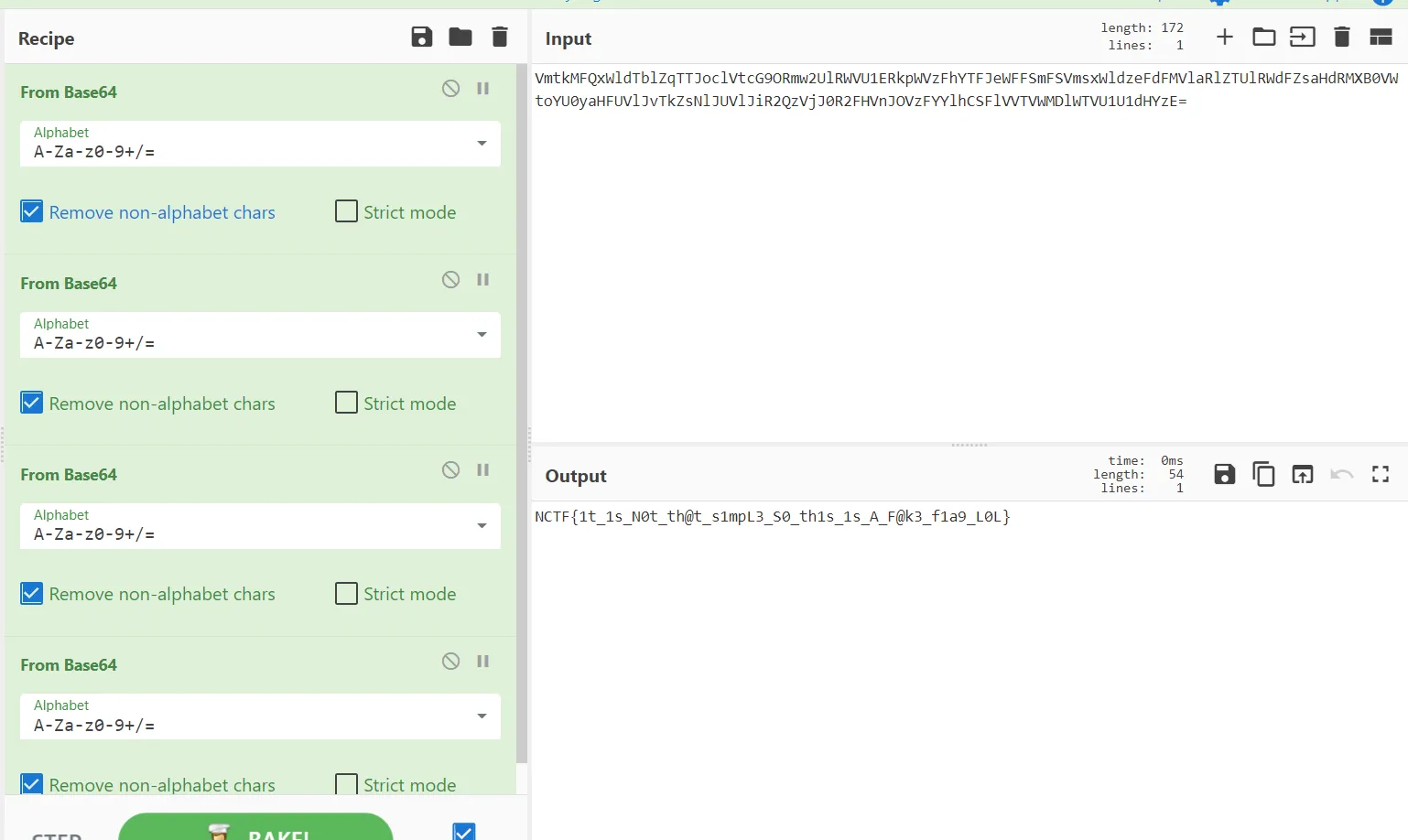Add a new input tab

click(1224, 38)
